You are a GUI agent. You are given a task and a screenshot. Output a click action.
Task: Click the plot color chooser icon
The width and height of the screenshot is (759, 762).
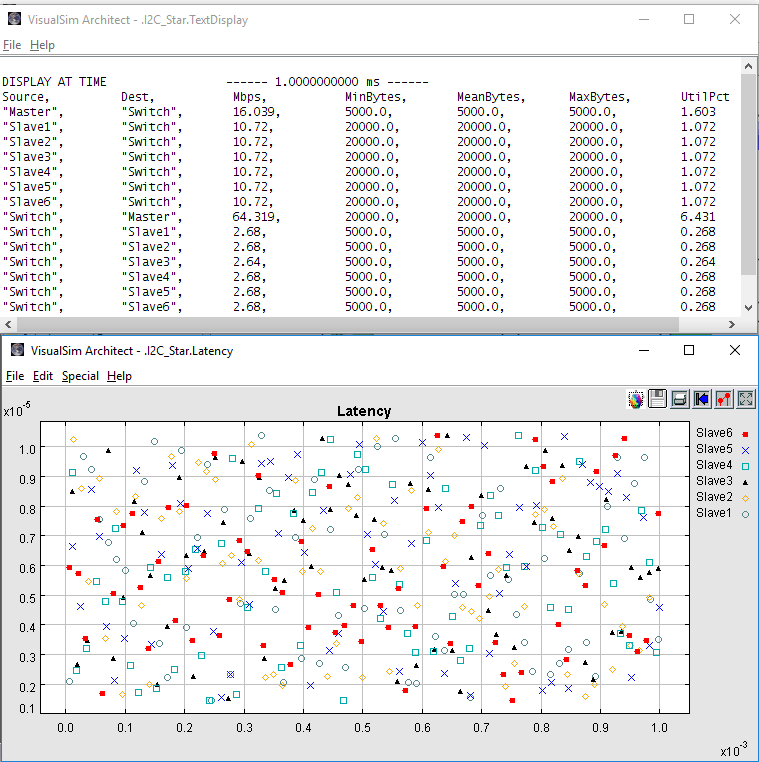(635, 399)
